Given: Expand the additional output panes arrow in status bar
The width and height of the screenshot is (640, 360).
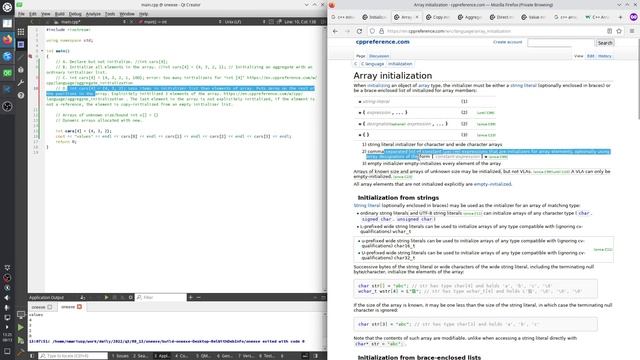Looking at the screenshot, I should [282, 356].
